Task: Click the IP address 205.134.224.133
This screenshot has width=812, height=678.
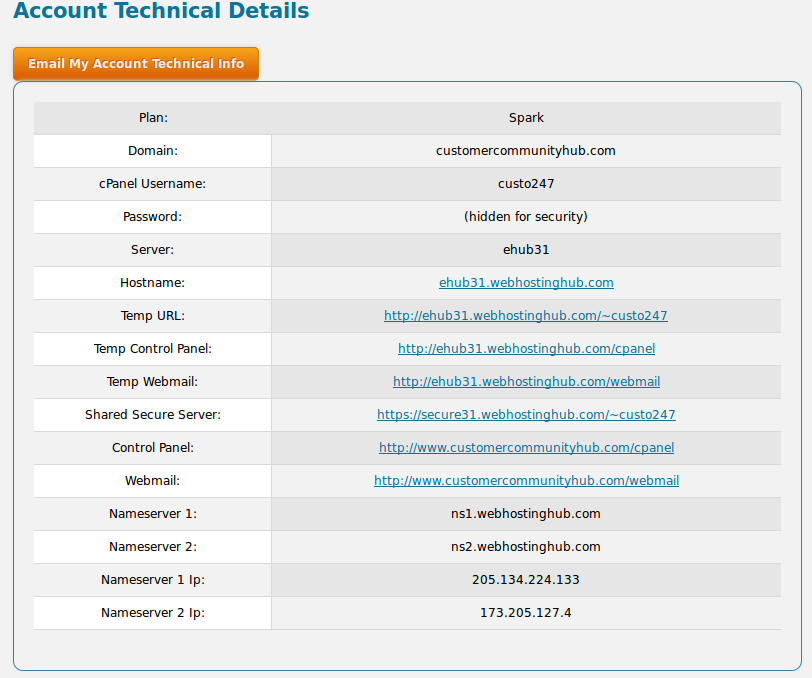Action: pos(526,580)
